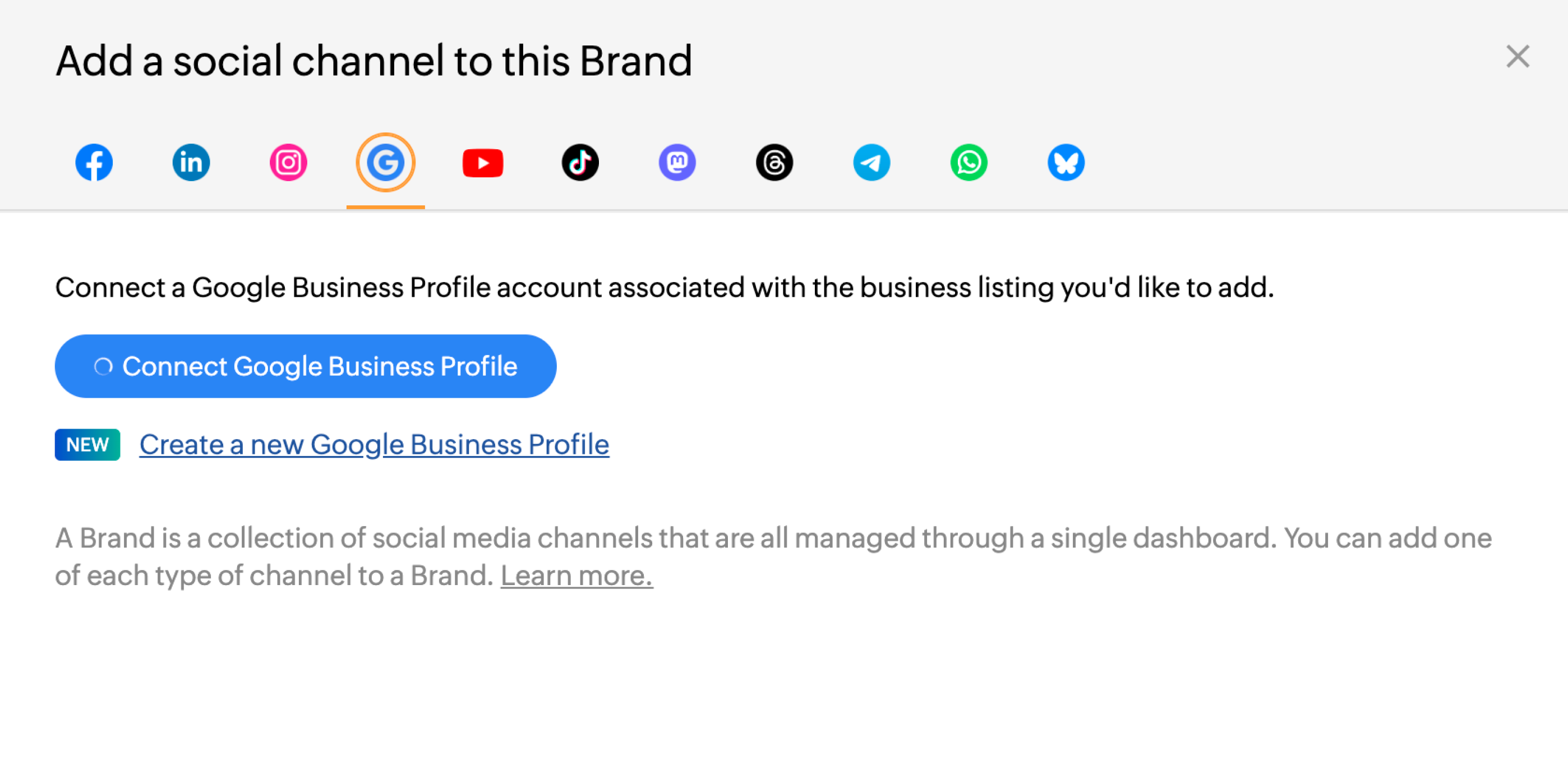Select the WhatsApp channel icon

(969, 163)
